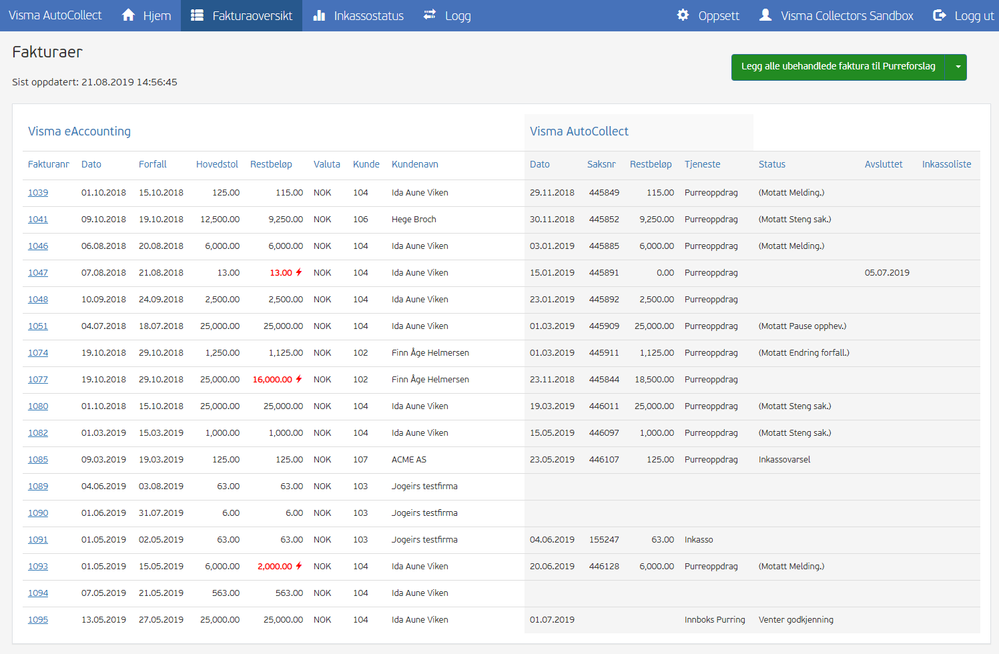999x654 pixels.
Task: Open invoice 1085 for ACME AS
Action: [38, 460]
